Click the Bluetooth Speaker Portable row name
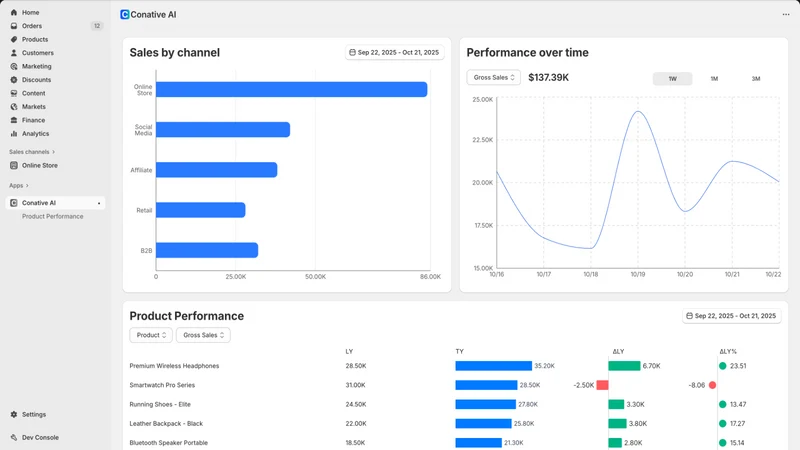Screen dimensions: 800x450 coord(168,443)
